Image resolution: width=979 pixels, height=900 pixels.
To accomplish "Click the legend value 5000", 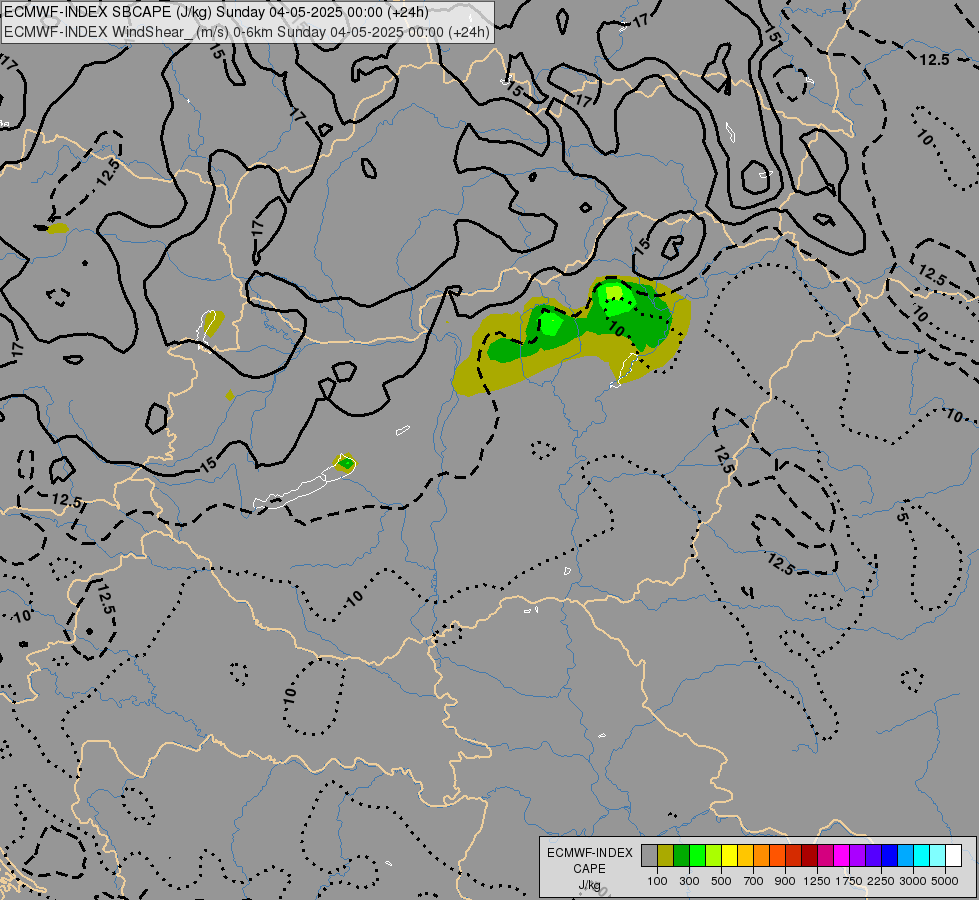I will point(944,881).
